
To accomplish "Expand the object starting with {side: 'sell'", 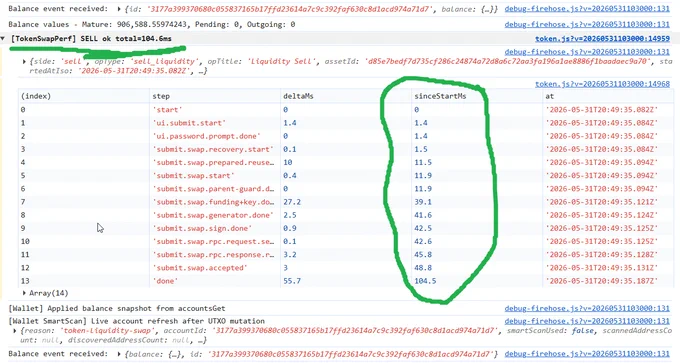I will point(24,62).
